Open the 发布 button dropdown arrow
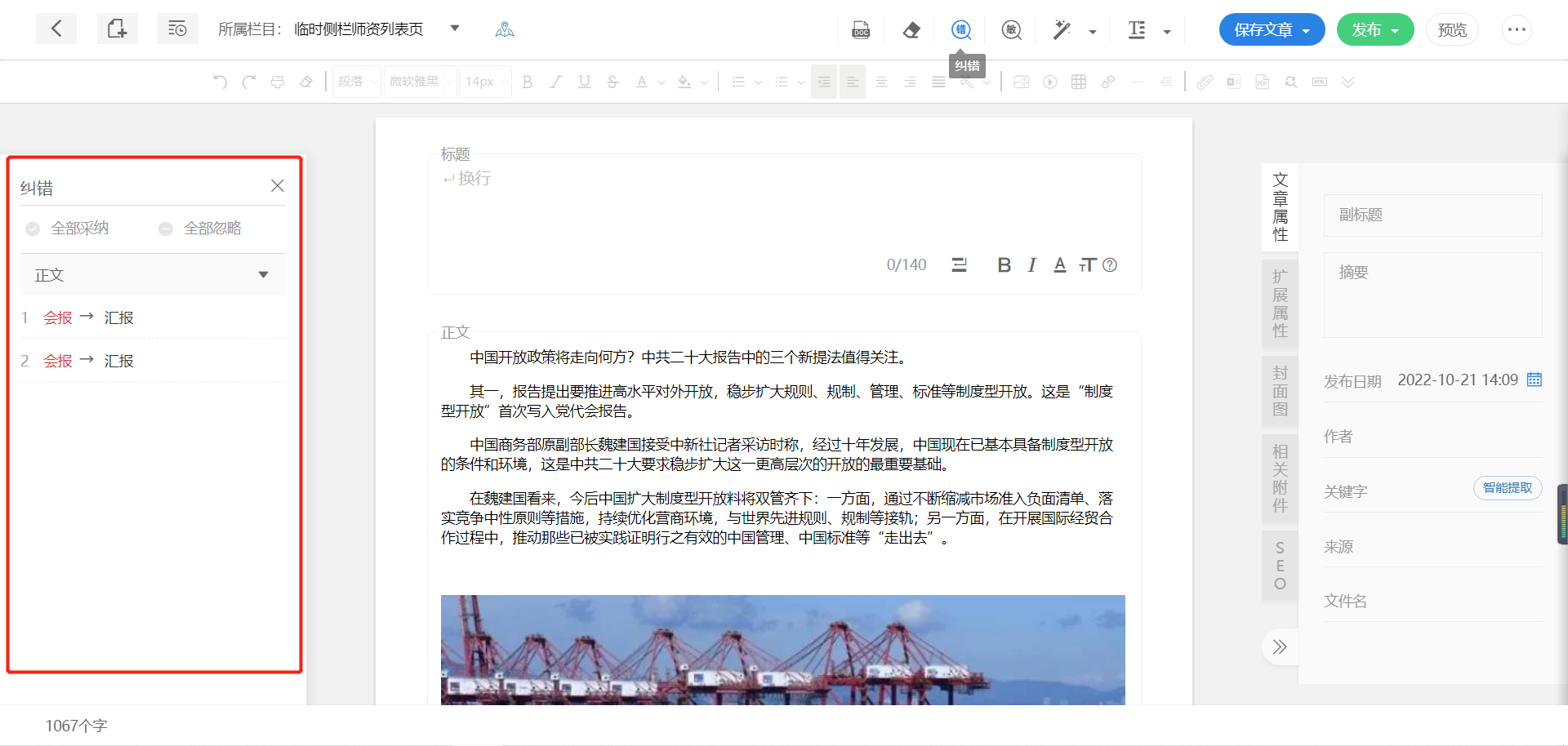The image size is (1568, 746). [x=1396, y=31]
